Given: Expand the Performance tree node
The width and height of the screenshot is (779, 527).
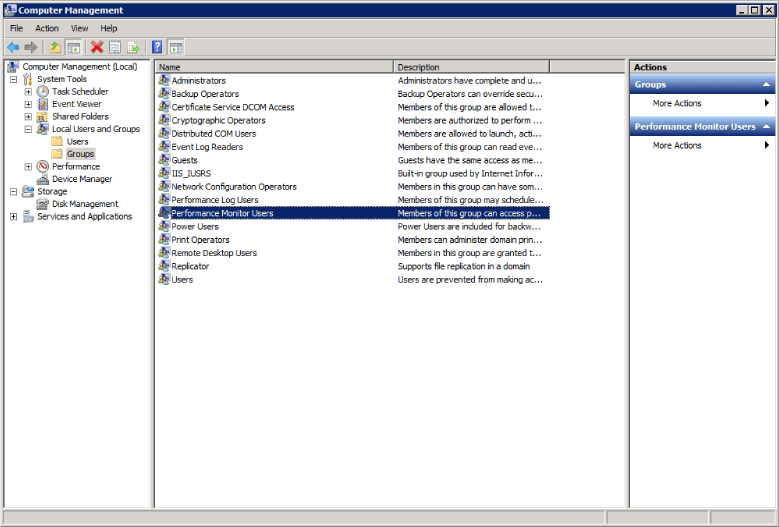Looking at the screenshot, I should point(28,166).
